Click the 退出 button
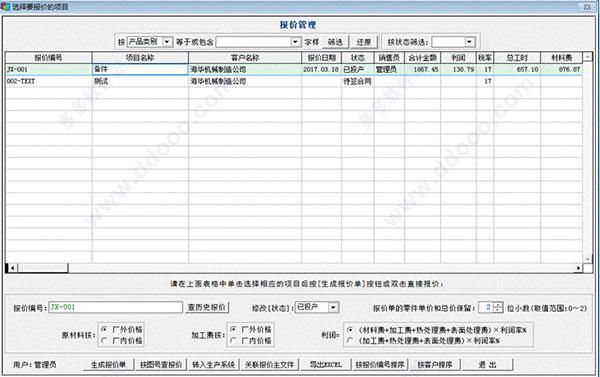Screen dimensions: 600x377 (x=487, y=365)
